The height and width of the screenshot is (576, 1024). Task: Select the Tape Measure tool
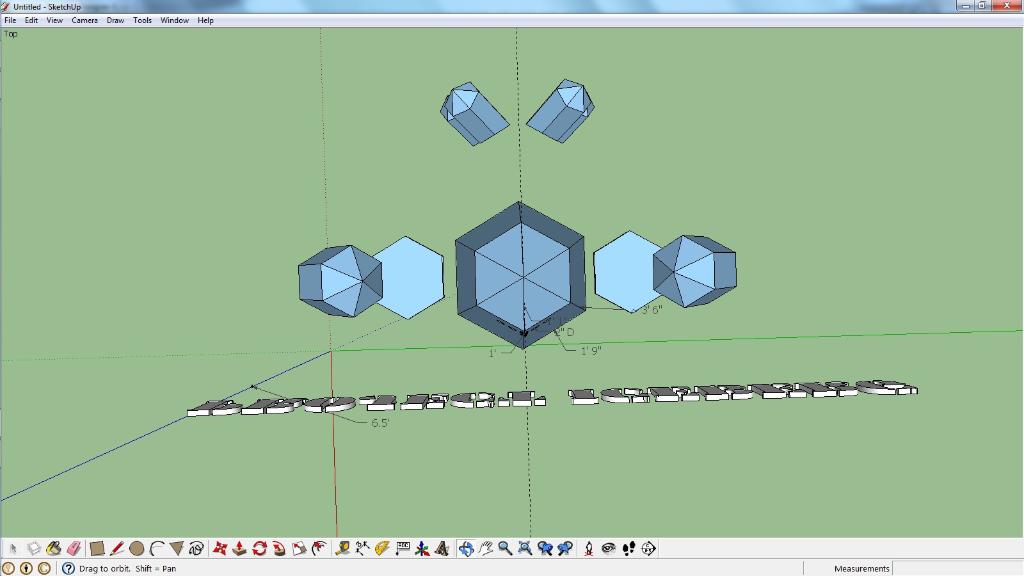click(342, 549)
